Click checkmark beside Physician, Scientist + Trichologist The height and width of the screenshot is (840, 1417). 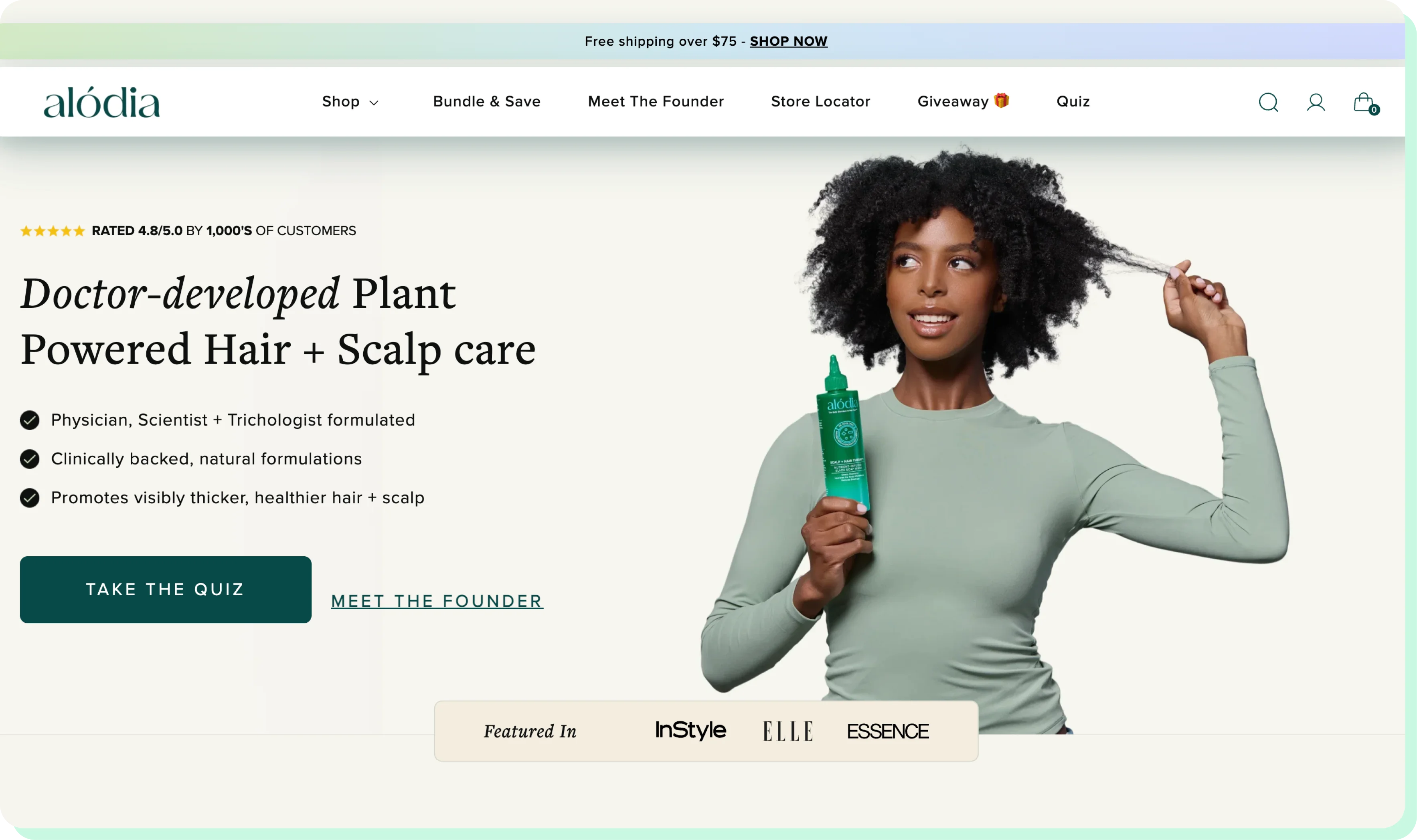[x=29, y=420]
